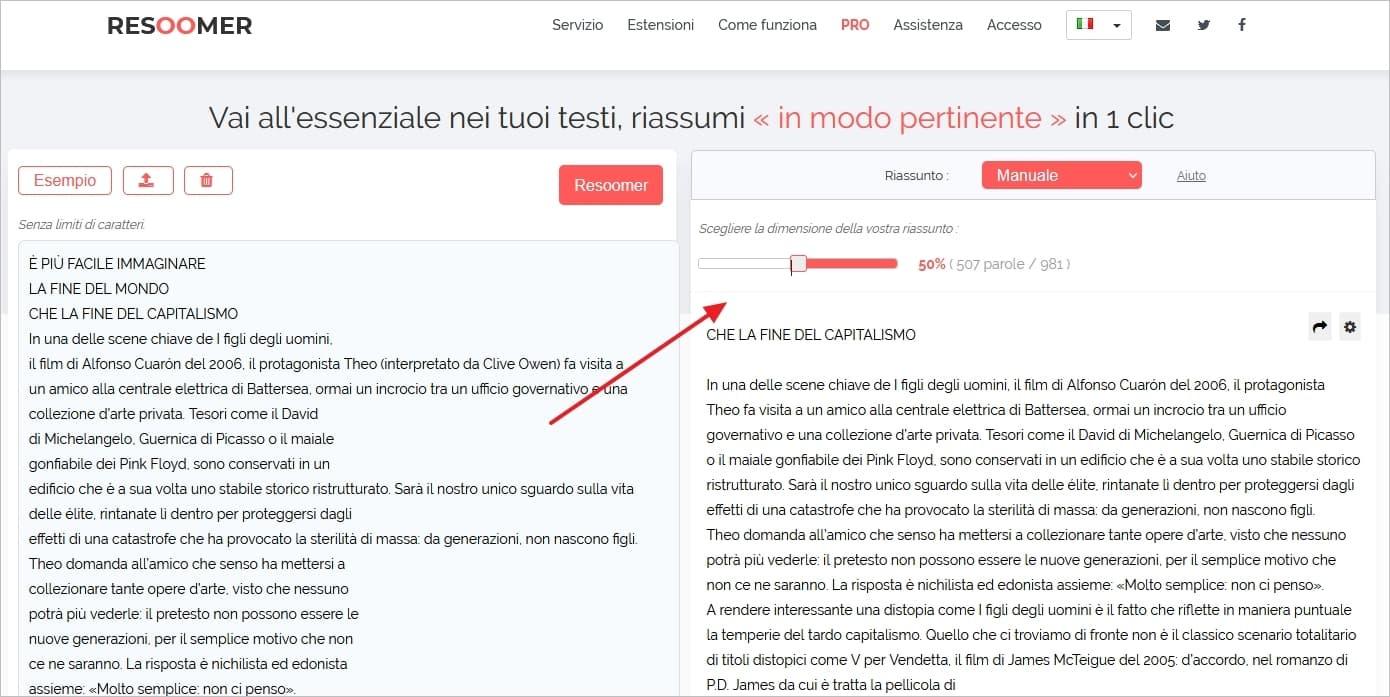Click the 'Riassunto :' label

917,176
